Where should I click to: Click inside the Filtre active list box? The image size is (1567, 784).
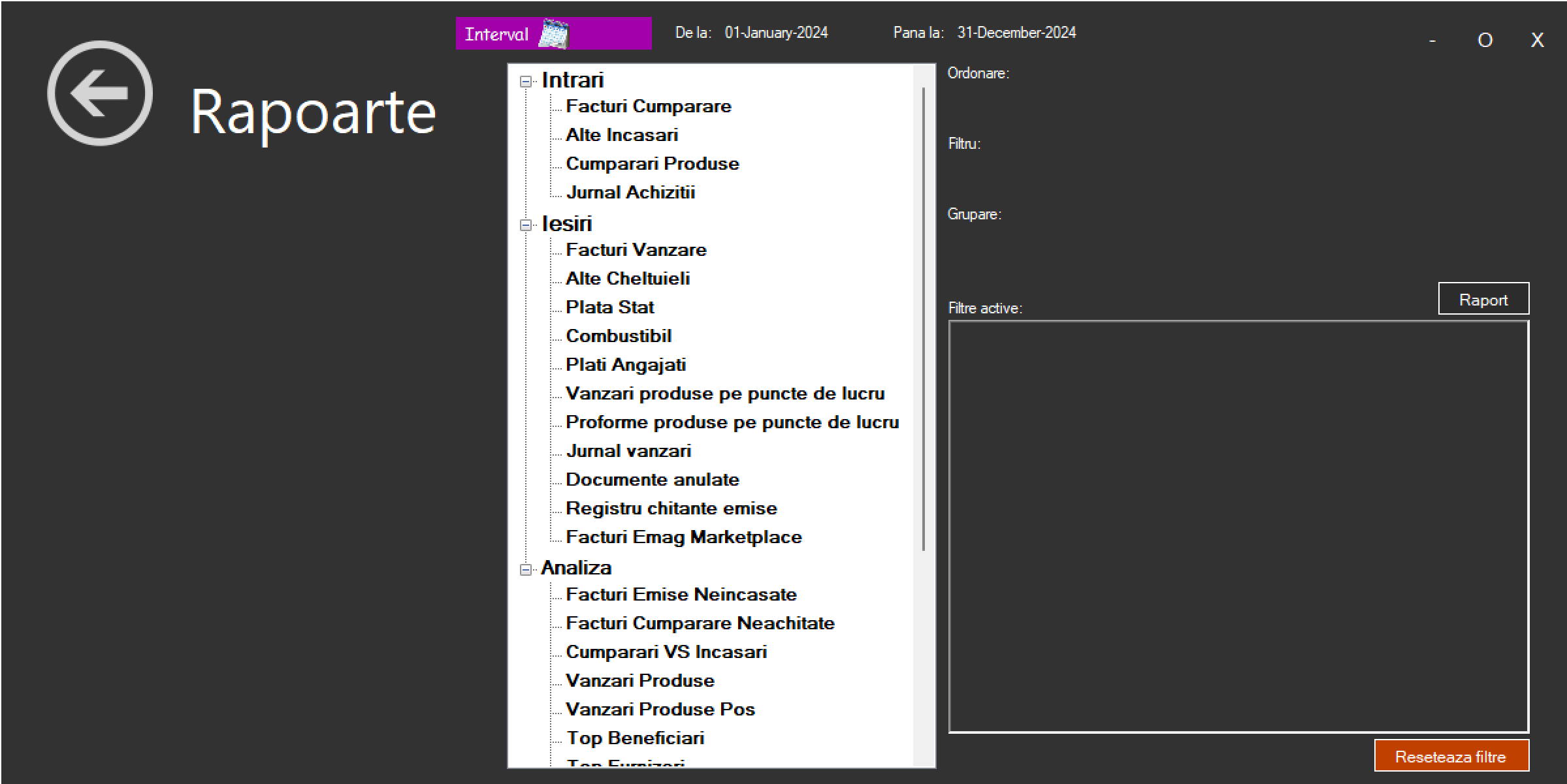(x=1238, y=525)
